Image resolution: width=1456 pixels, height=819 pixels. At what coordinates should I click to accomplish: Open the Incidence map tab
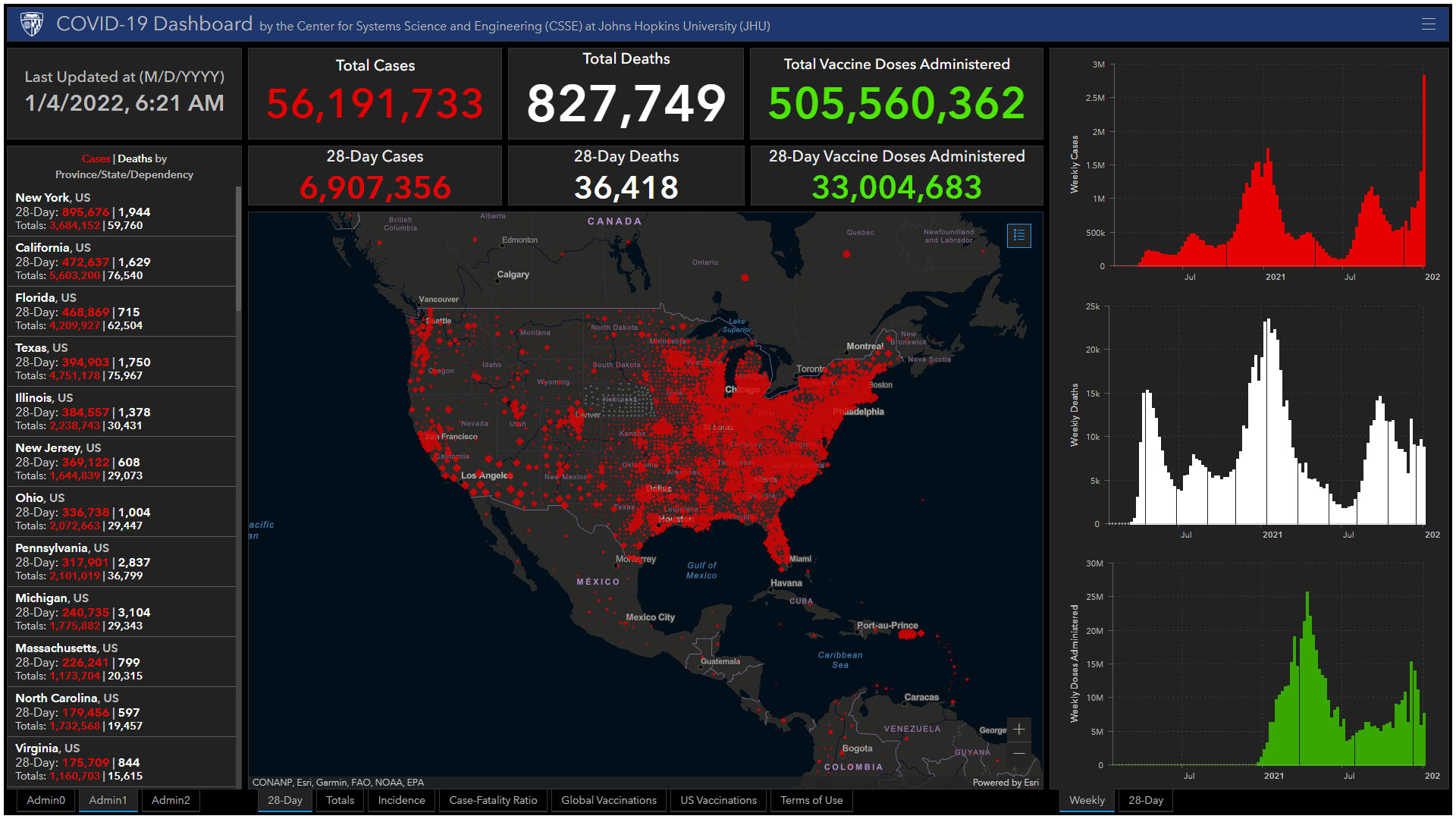tap(401, 800)
